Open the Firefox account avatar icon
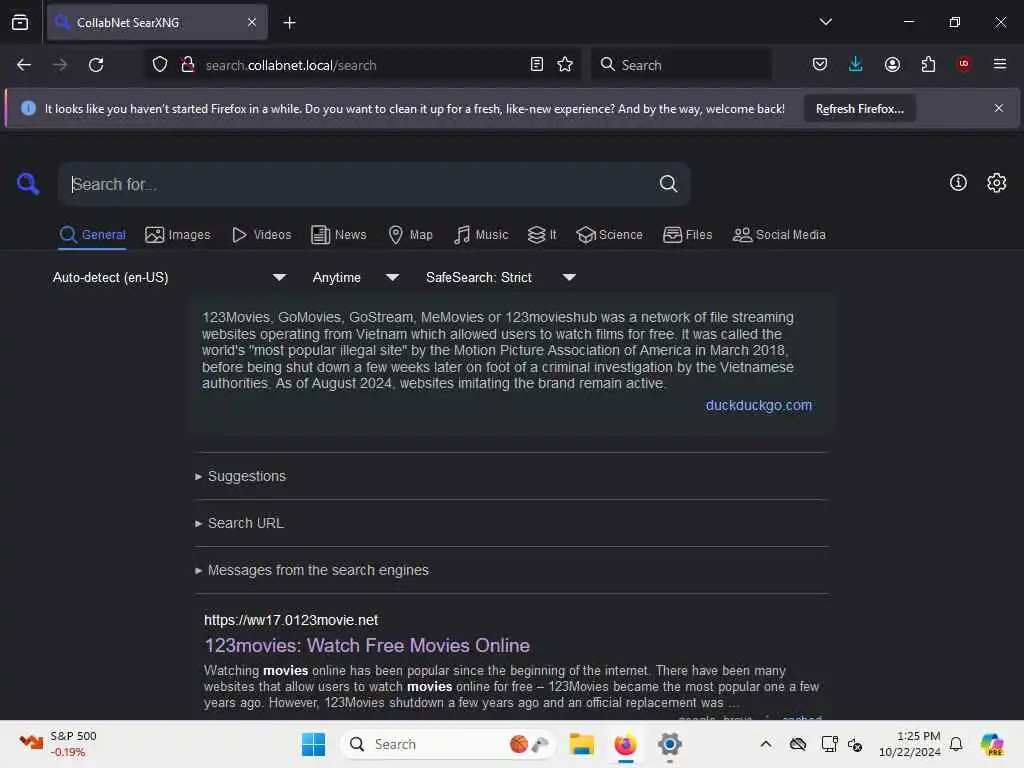The height and width of the screenshot is (768, 1024). pos(892,65)
